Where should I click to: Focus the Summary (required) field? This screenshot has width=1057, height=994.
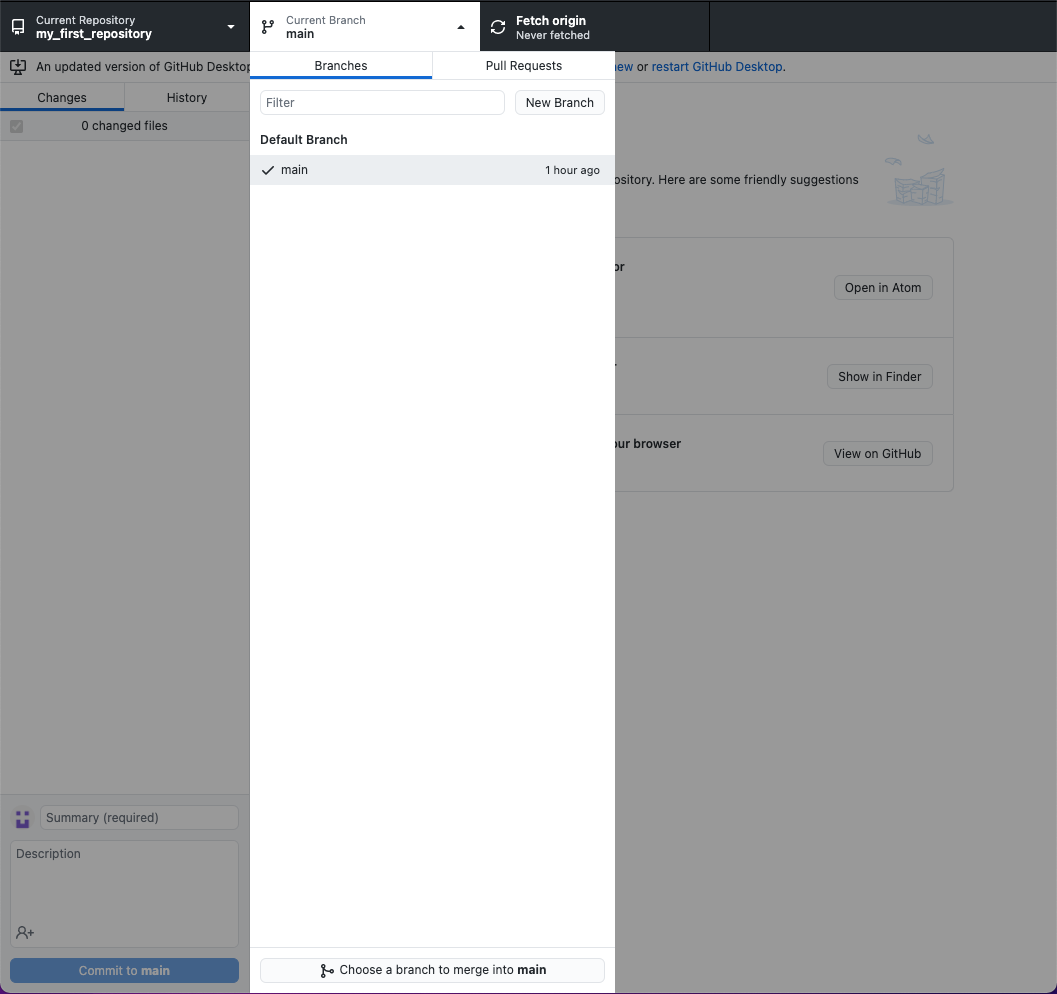(140, 817)
